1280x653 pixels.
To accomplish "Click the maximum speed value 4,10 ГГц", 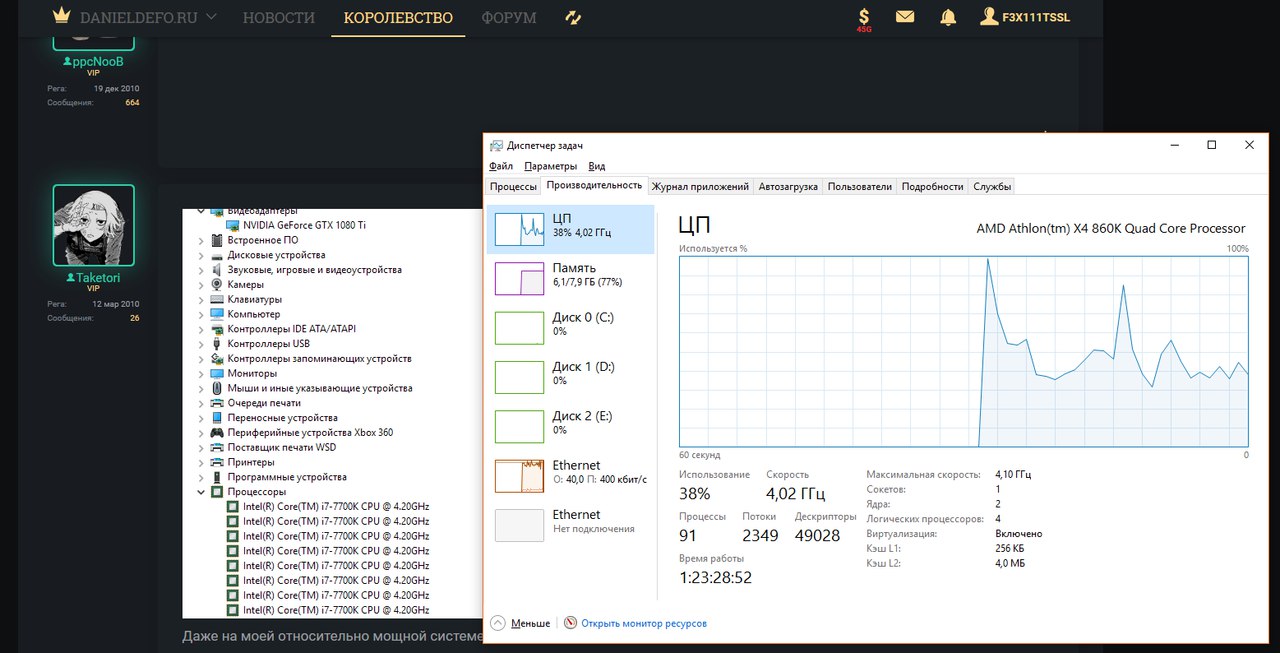I will click(x=1013, y=475).
